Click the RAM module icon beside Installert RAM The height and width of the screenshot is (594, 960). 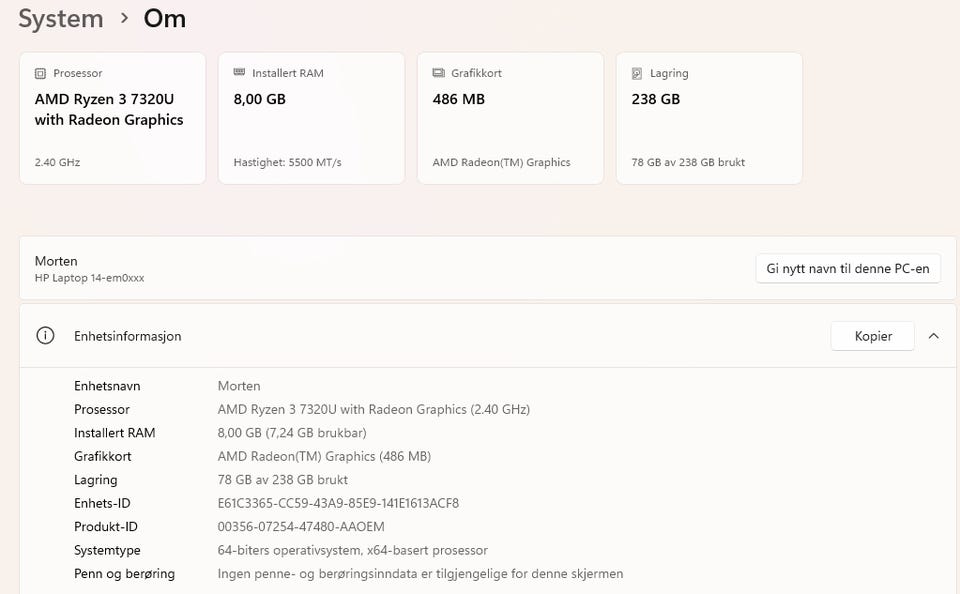pos(239,72)
